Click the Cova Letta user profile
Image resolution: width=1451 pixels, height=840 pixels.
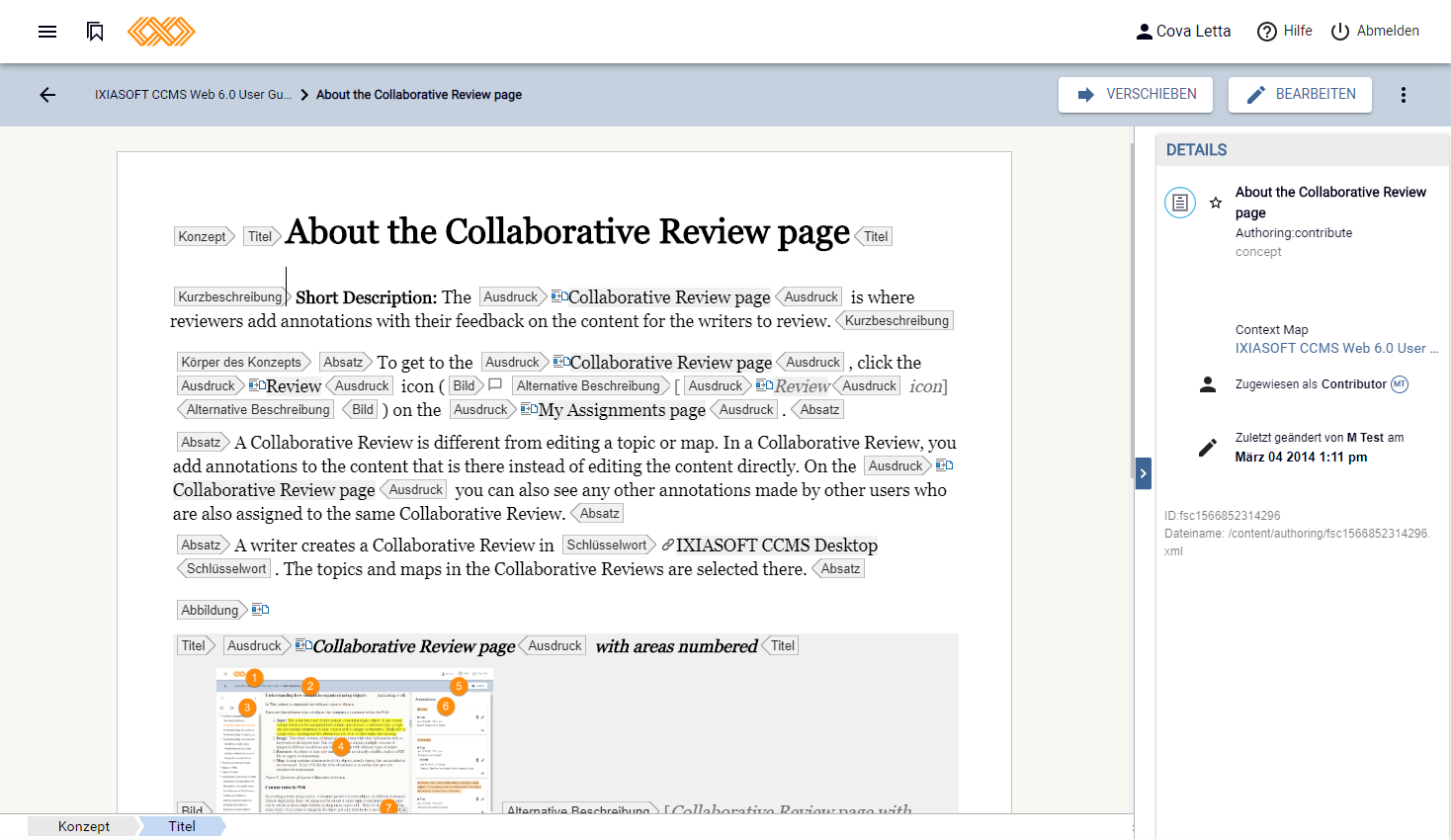point(1183,32)
